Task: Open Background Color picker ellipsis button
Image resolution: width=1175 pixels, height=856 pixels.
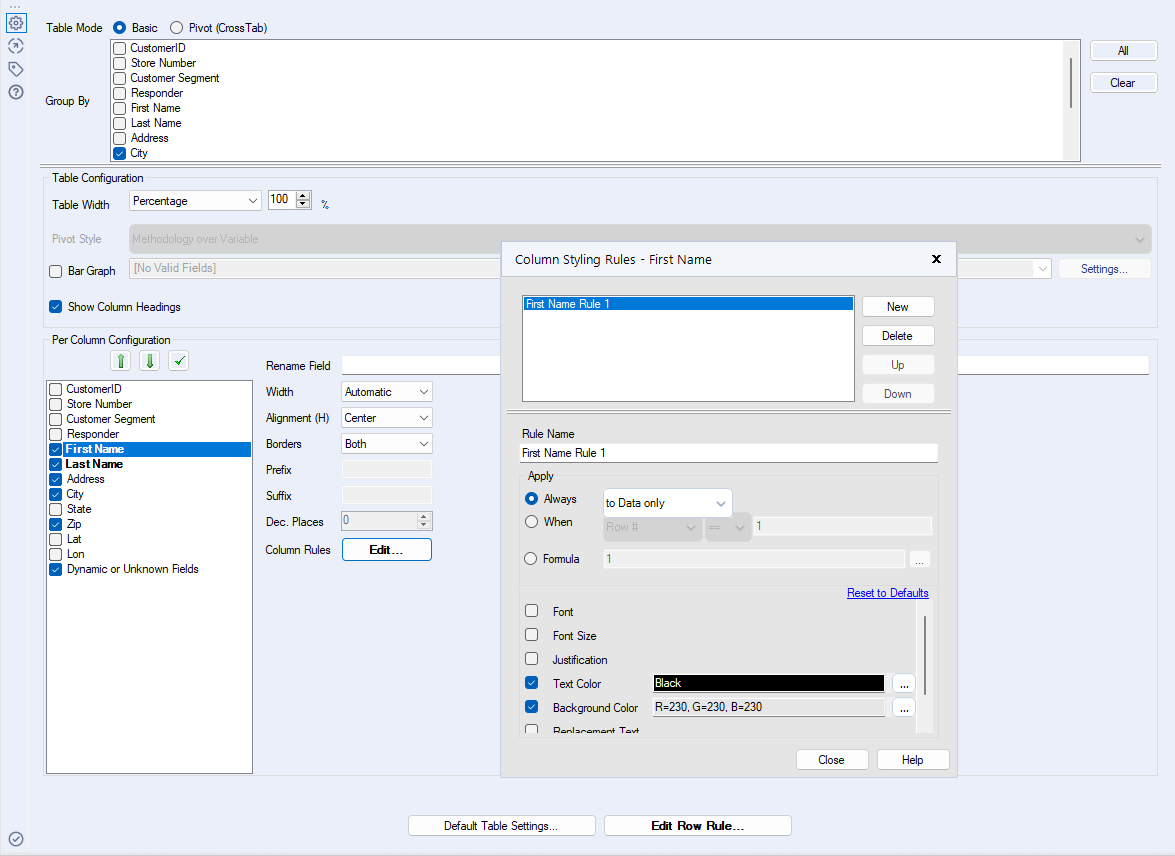Action: 904,708
